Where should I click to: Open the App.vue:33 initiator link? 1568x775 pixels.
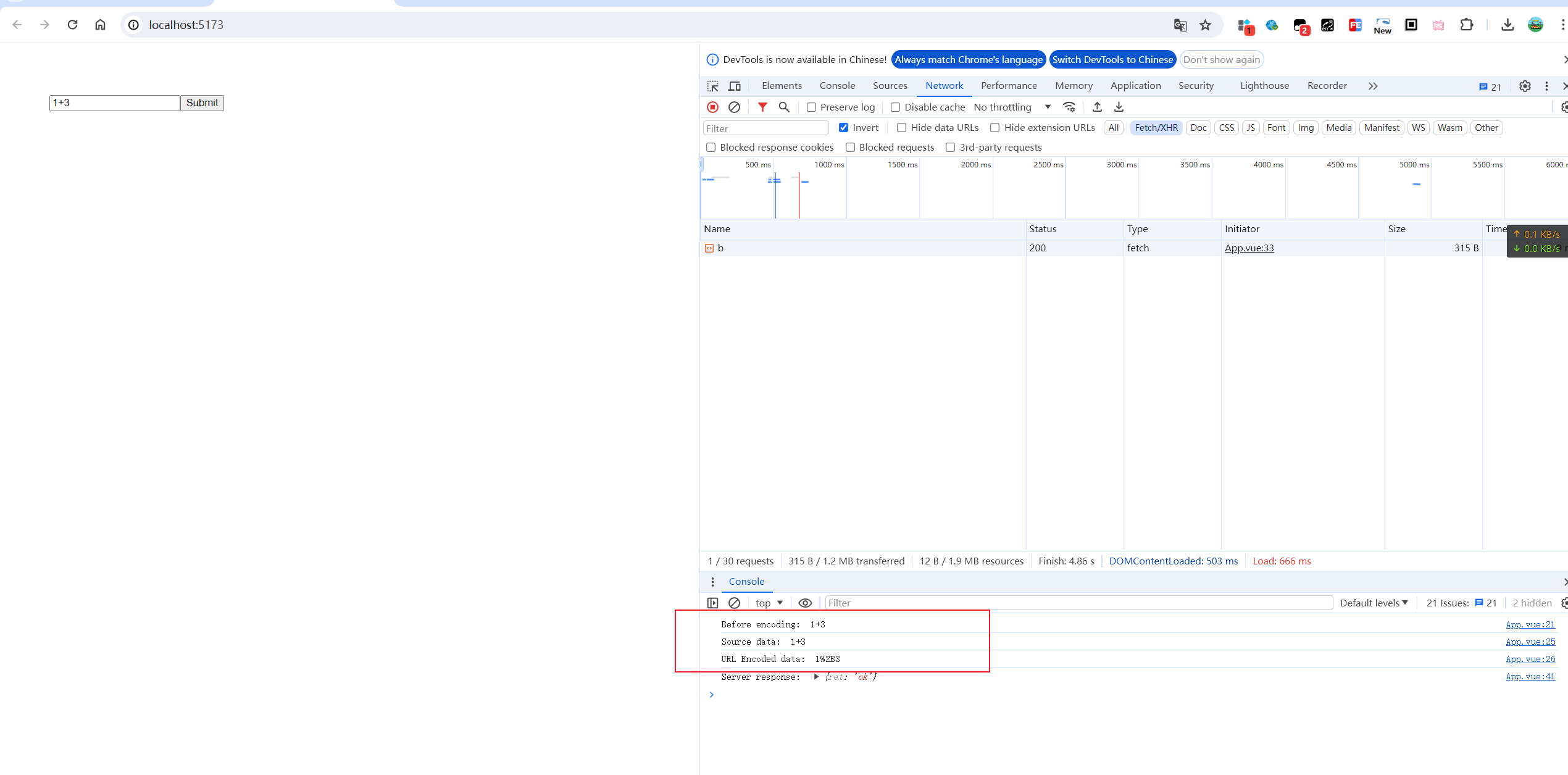(1249, 248)
